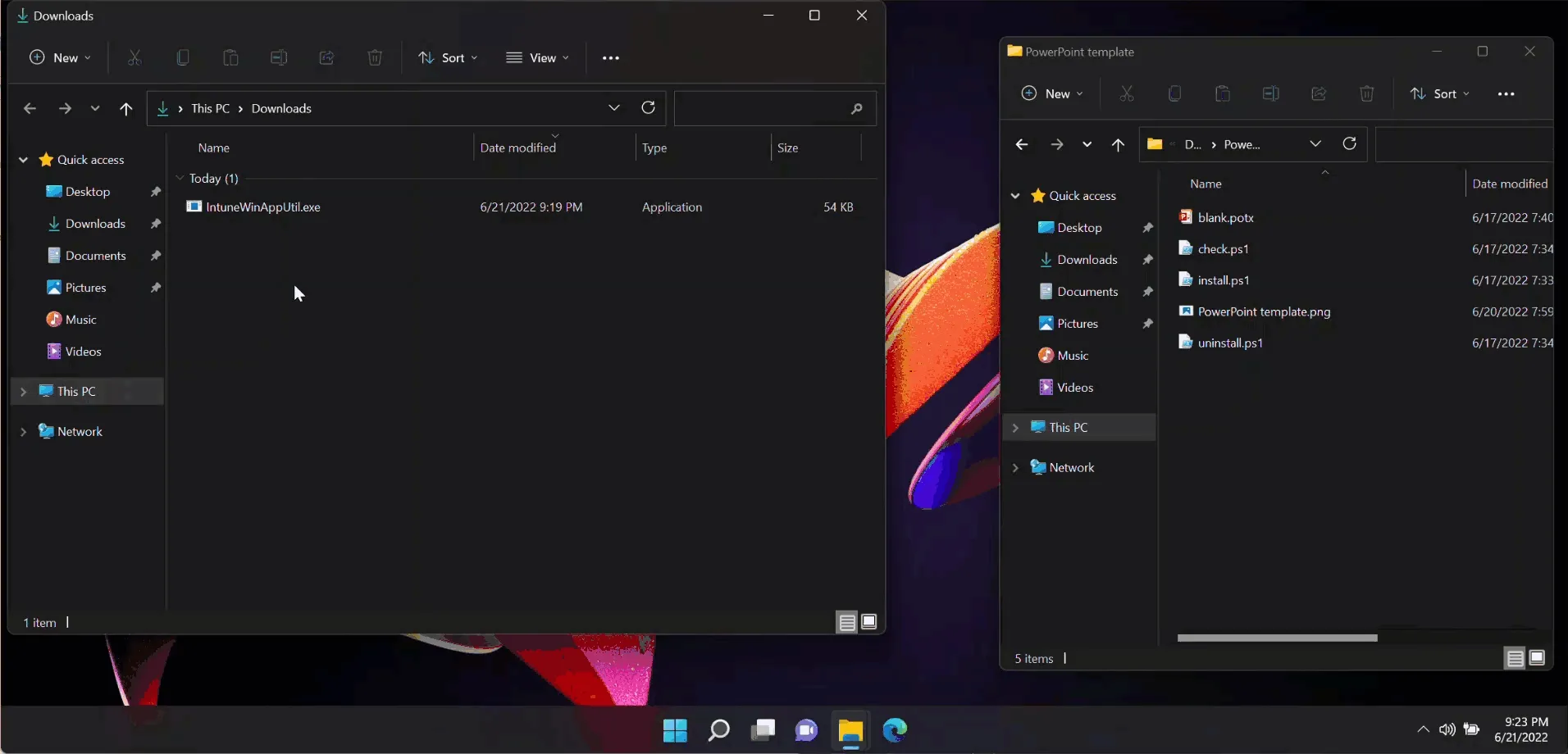Select Downloads in PowerPoint template sidebar

tap(1087, 260)
